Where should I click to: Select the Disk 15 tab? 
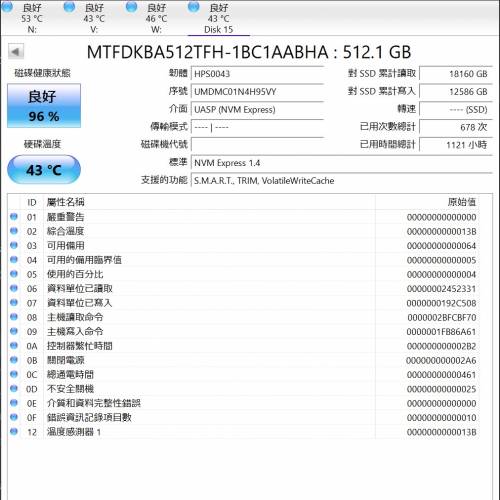219,18
